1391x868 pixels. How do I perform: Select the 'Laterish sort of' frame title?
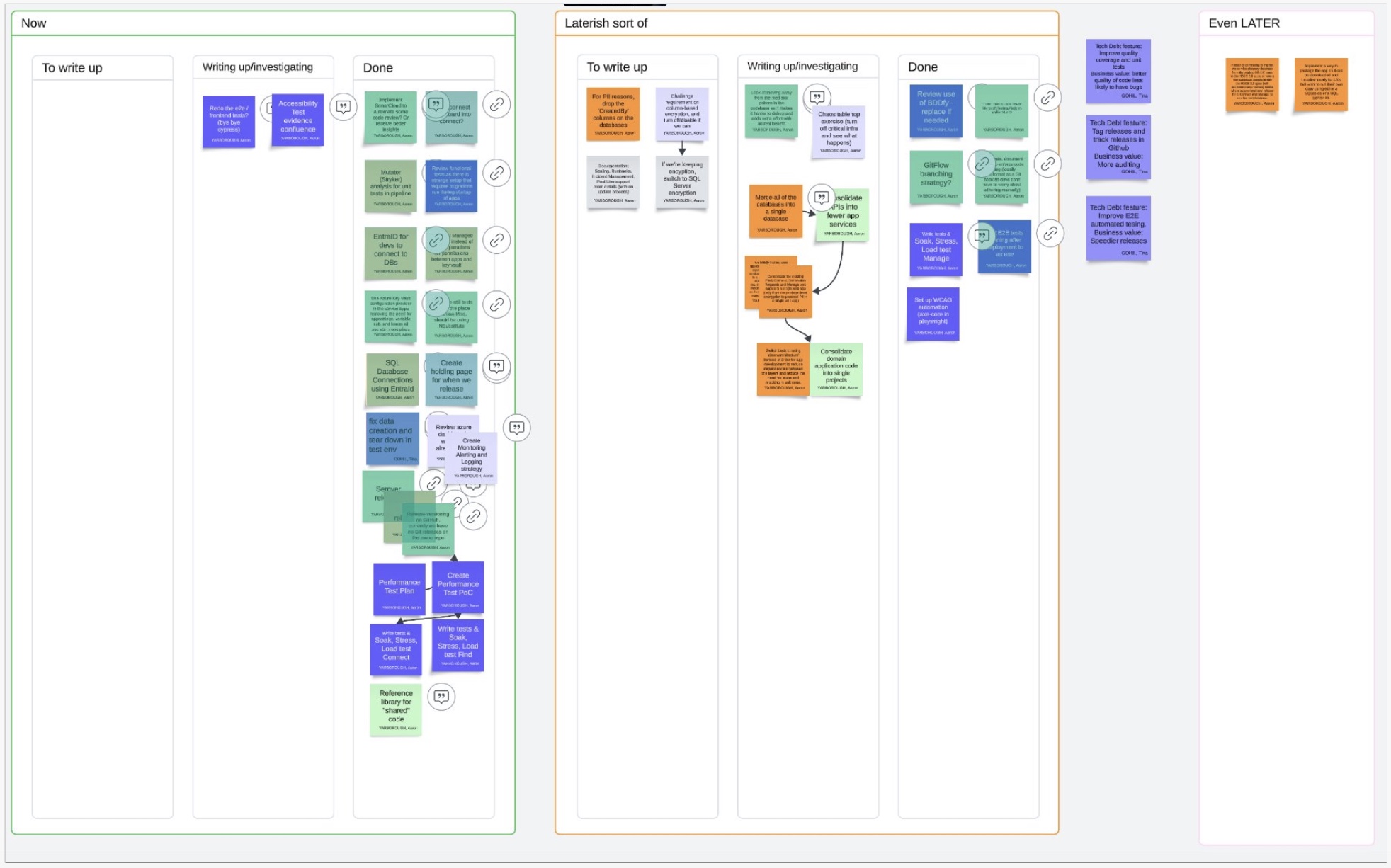tap(606, 23)
